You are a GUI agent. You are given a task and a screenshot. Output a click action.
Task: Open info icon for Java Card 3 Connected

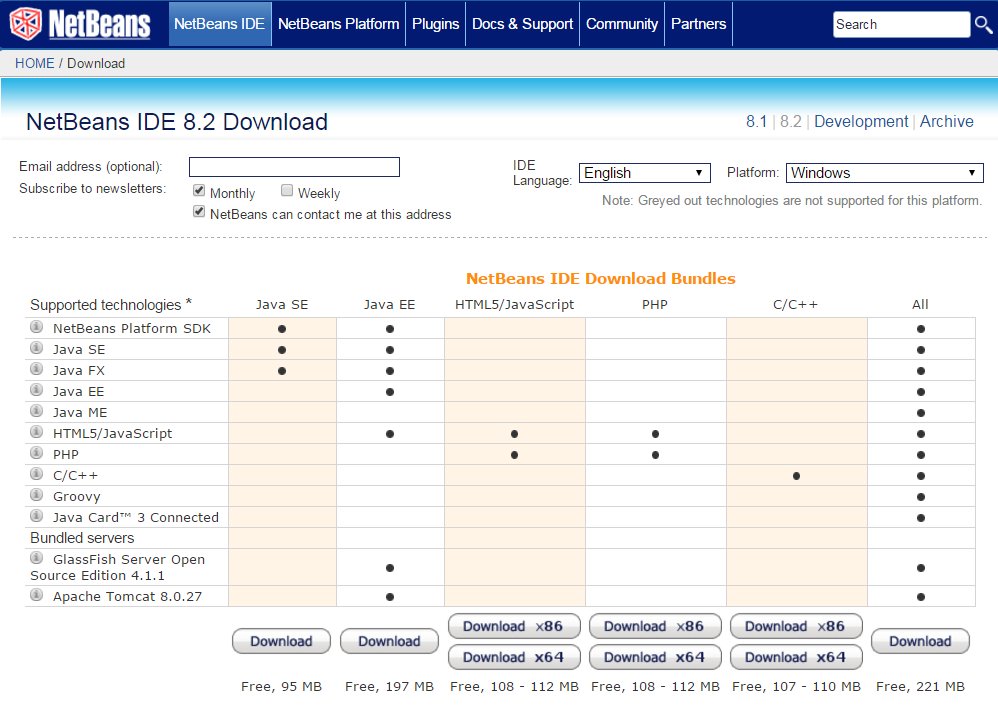coord(37,516)
